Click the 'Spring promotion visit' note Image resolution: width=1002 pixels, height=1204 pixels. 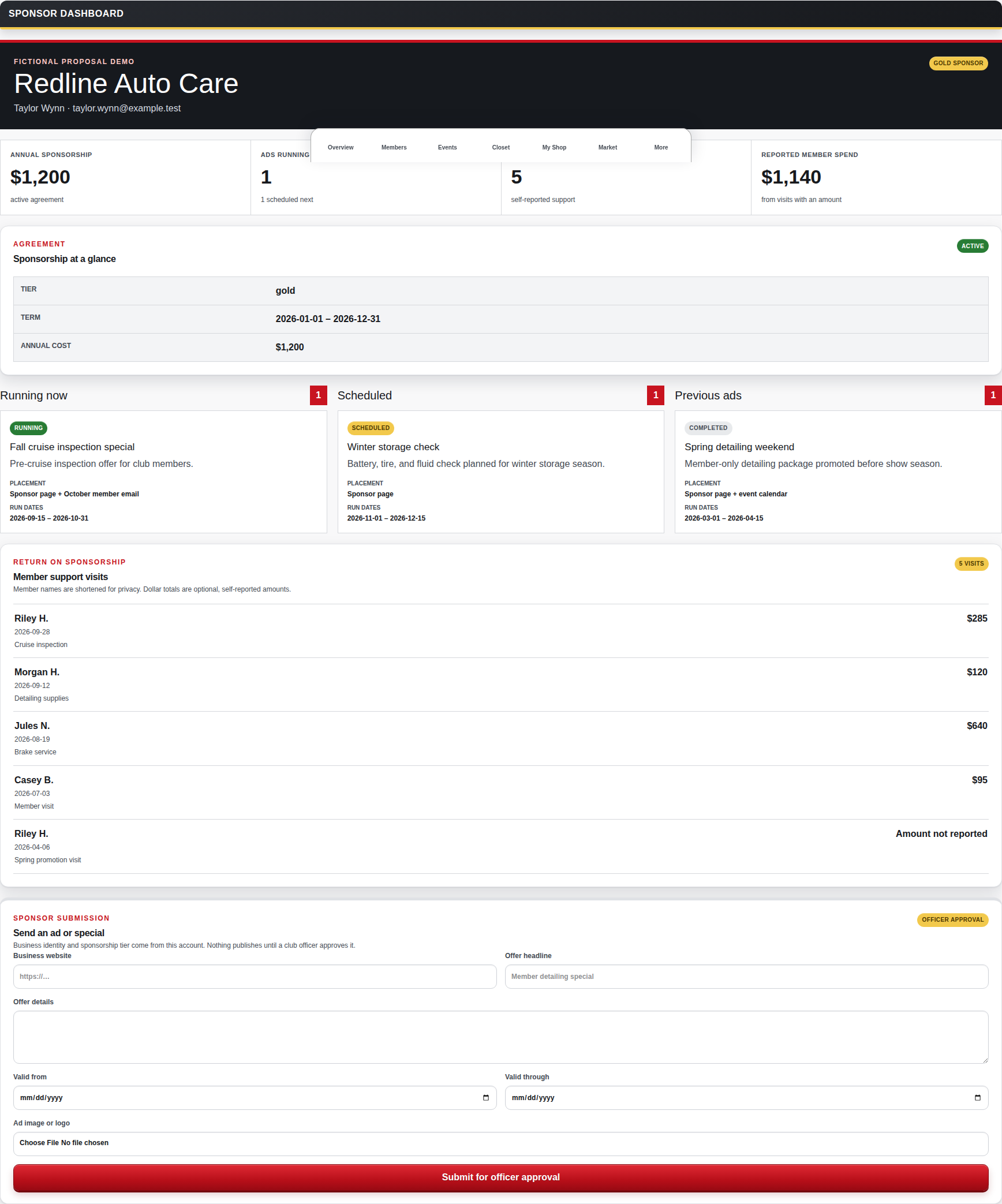coord(48,861)
